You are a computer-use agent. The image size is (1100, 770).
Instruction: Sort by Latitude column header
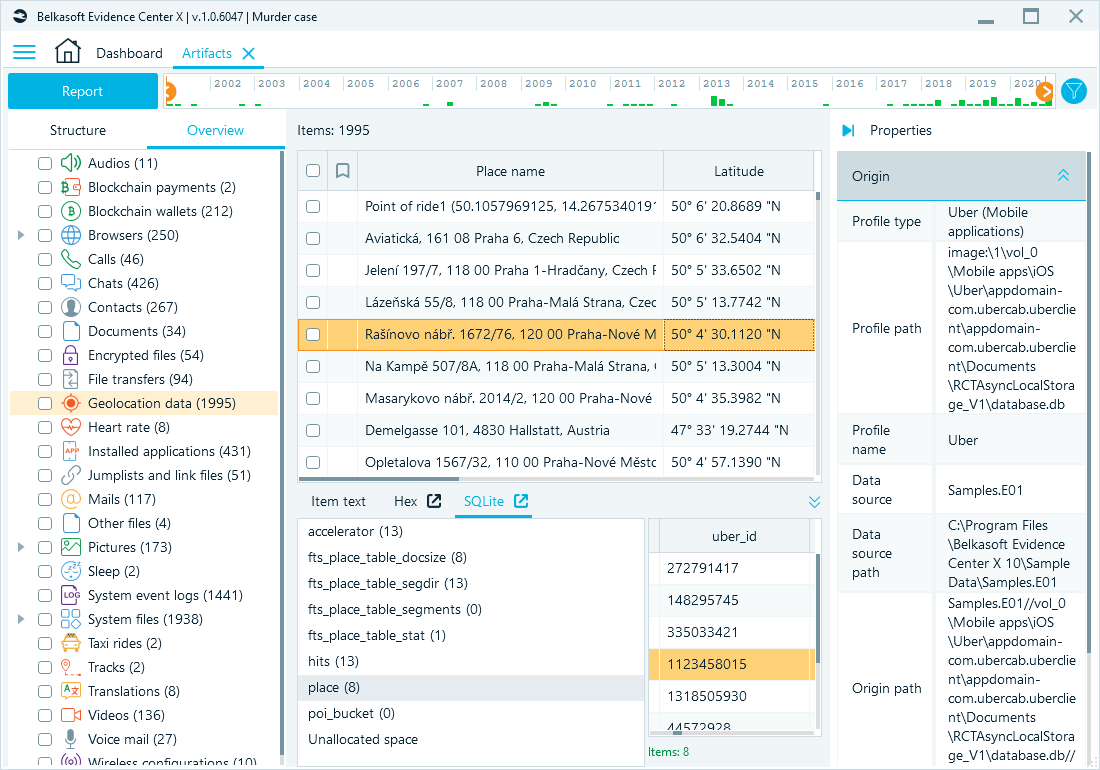(739, 171)
